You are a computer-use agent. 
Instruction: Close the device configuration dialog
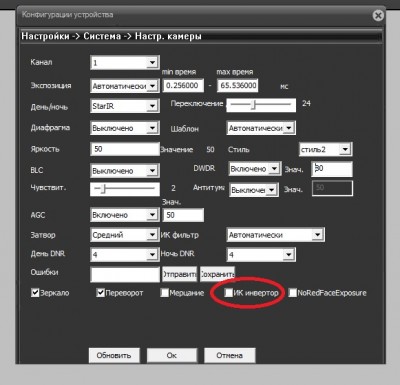tap(378, 15)
